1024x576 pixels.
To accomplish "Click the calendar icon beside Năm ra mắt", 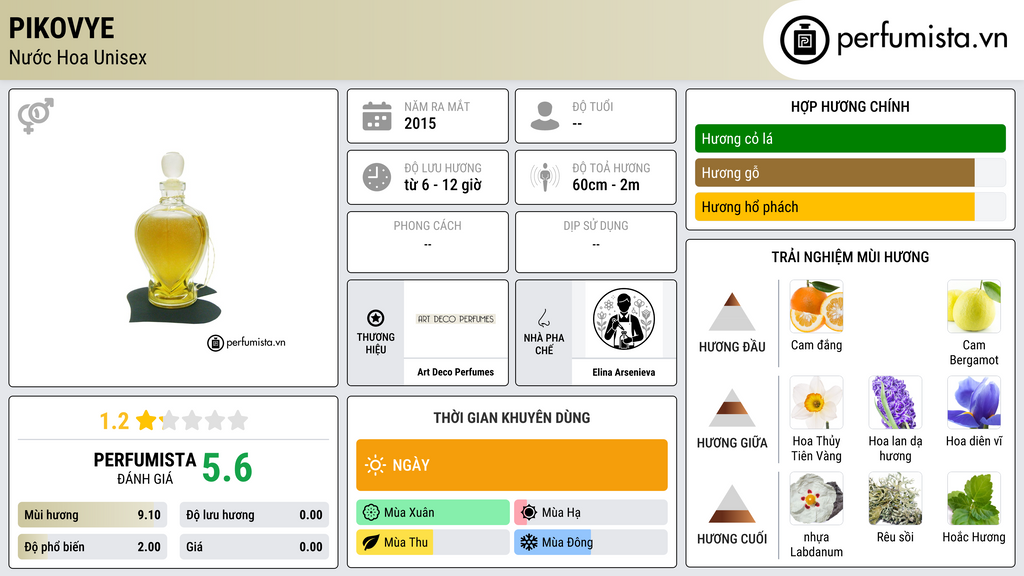I will tap(377, 116).
